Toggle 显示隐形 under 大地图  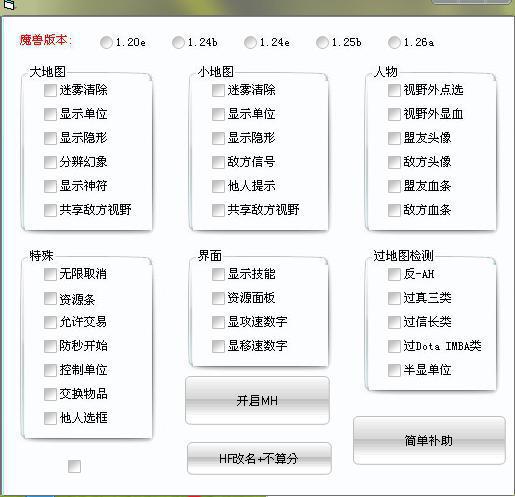pos(50,138)
